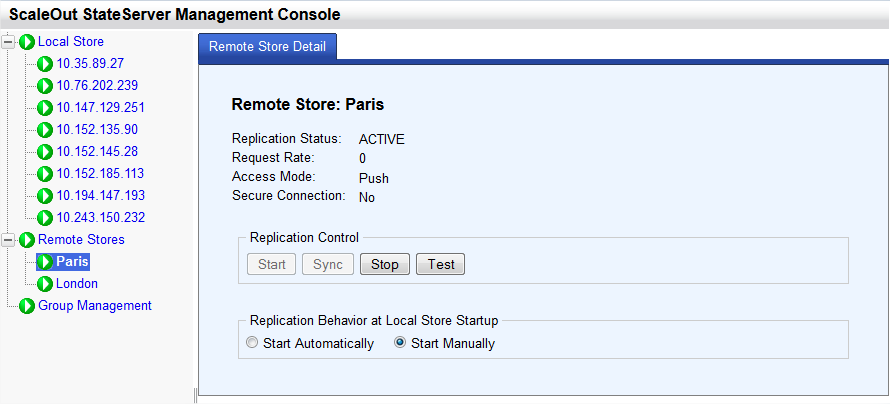The image size is (890, 404).
Task: Click the green icon next to 10.147.129.251
Action: tap(45, 108)
